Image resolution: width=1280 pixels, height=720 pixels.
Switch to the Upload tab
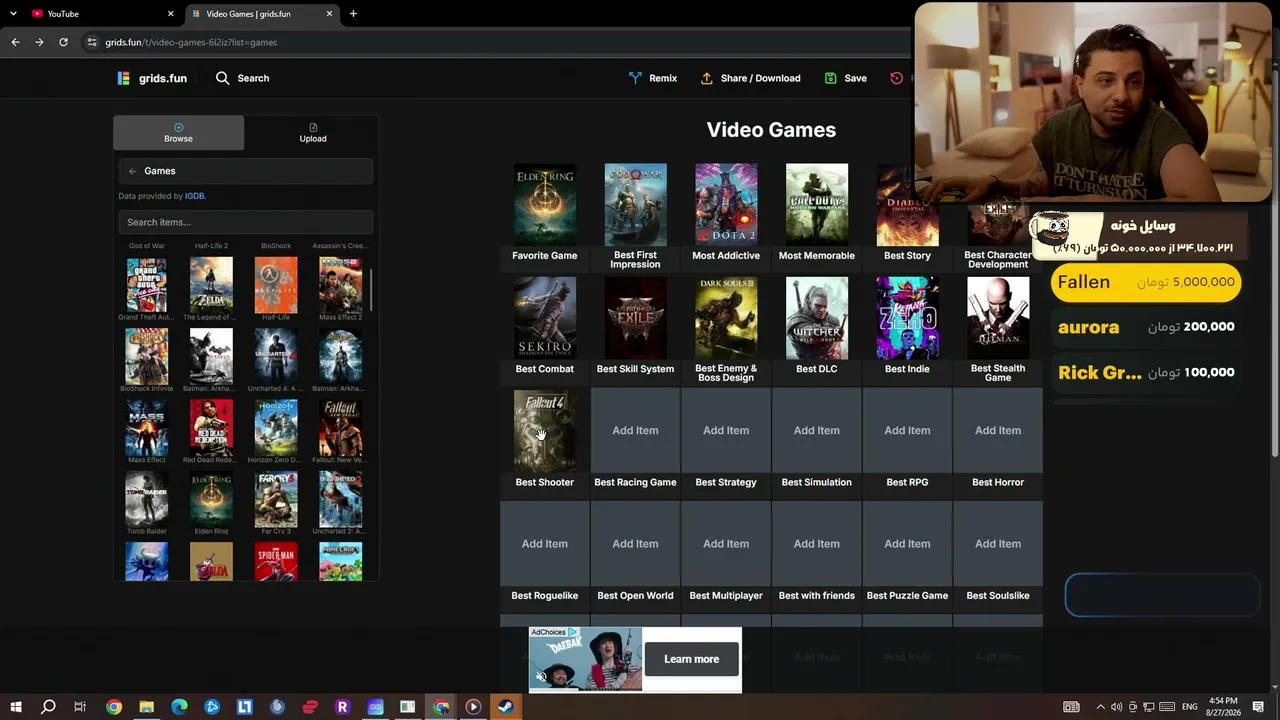point(313,133)
